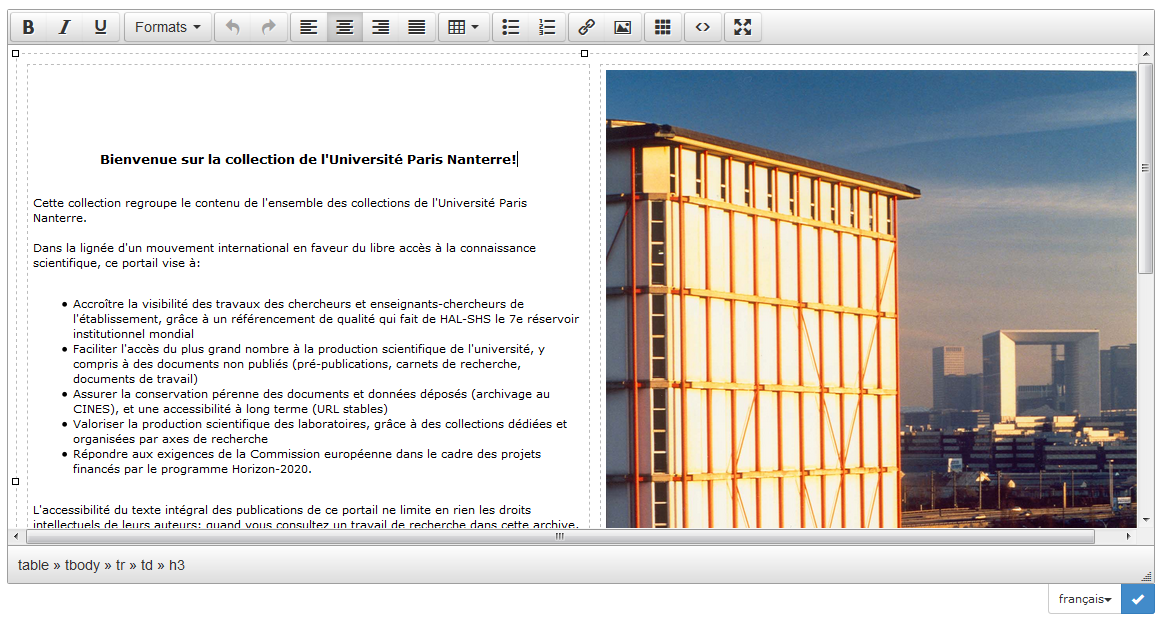Click the editor resize handle corner
Screen dimensions: 1162x620
[x=1147, y=576]
